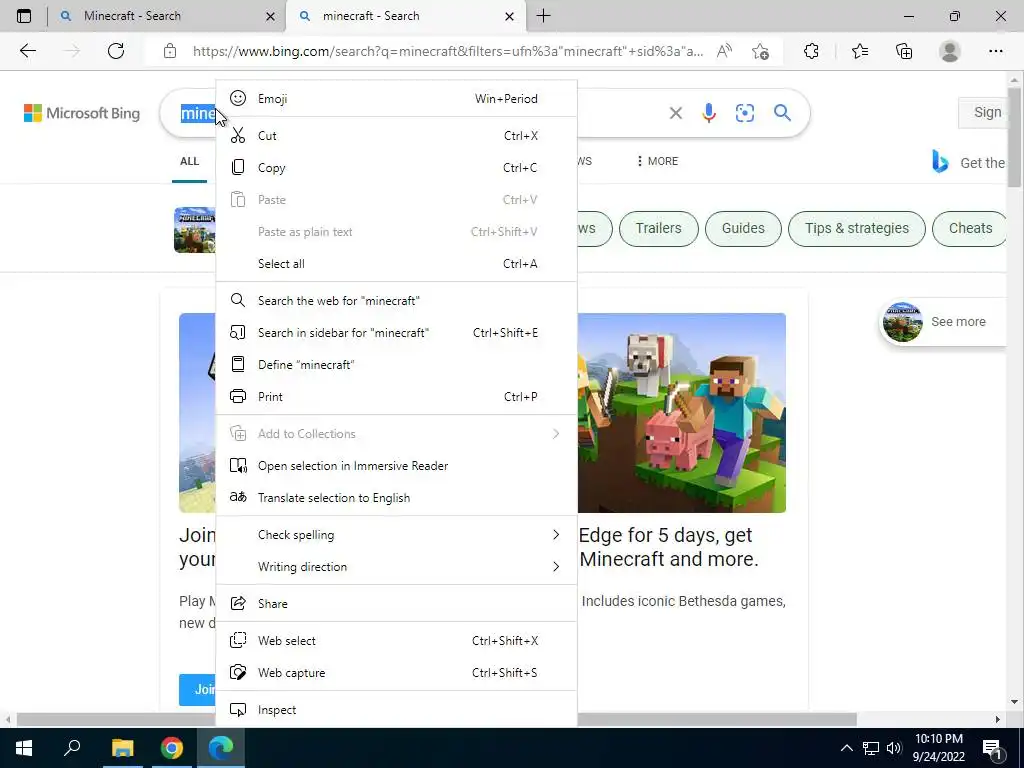Open Windows taskbar search
The height and width of the screenshot is (768, 1024).
72,748
